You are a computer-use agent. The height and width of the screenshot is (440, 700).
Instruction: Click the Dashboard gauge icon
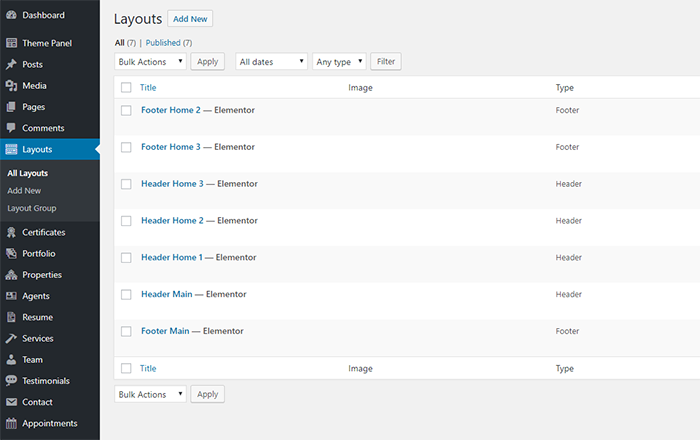[11, 15]
